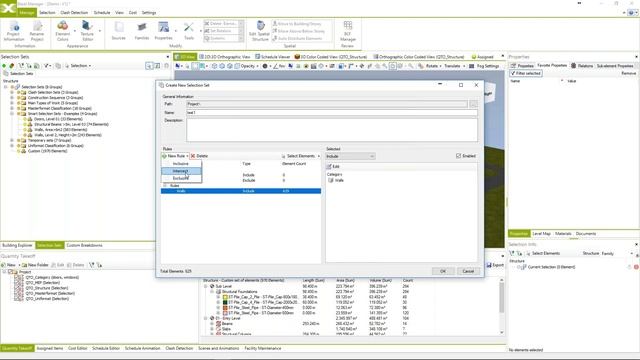Collapse the Sub Level row in takeoff table
Screen dimensions: 640x360
pos(206,287)
